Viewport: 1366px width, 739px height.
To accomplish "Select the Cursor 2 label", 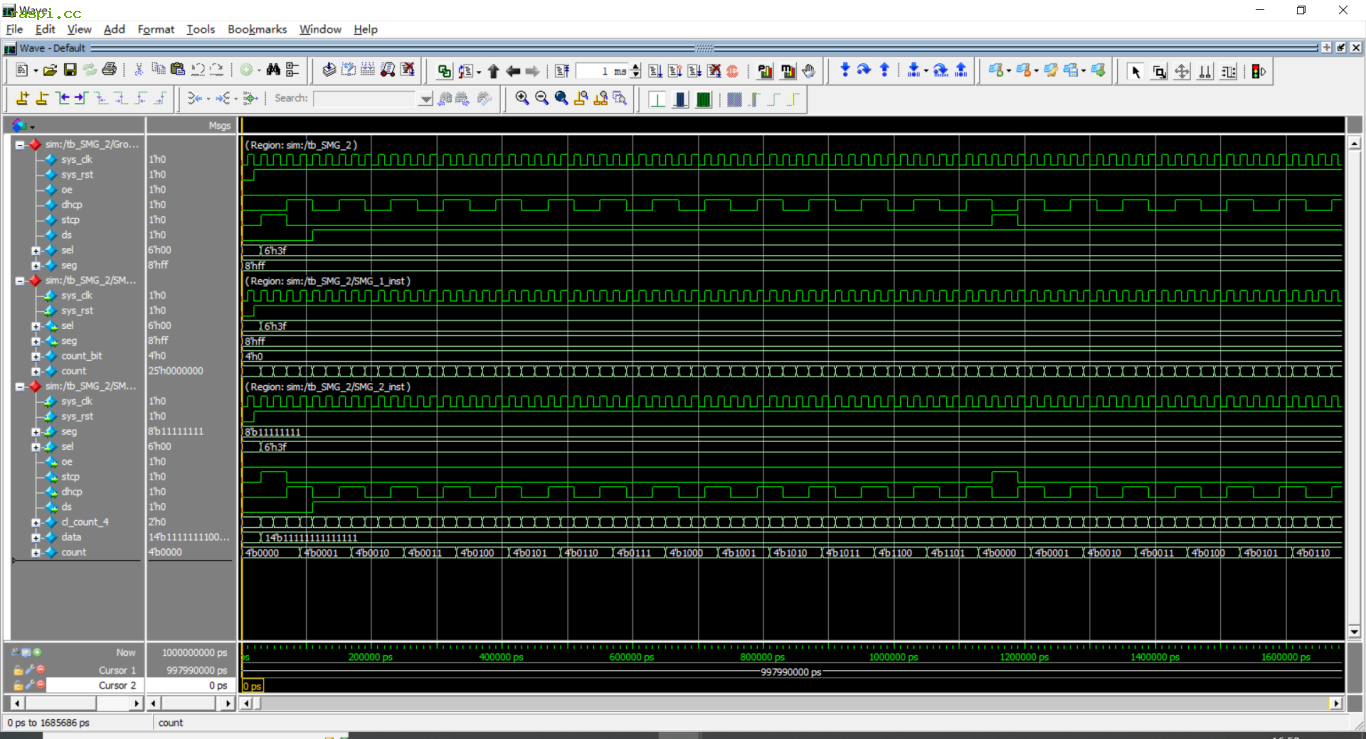I will (116, 685).
